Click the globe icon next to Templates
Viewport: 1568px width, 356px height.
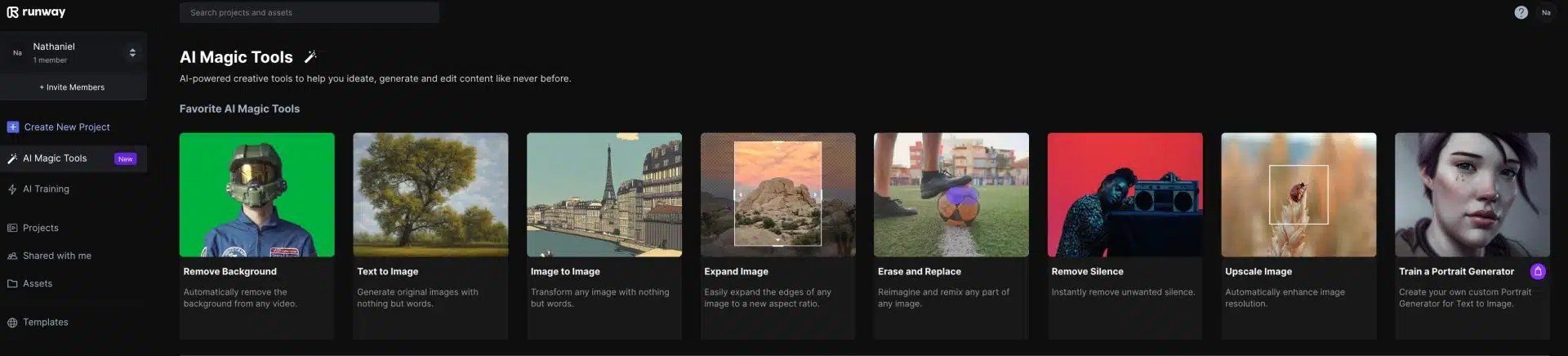tap(12, 323)
